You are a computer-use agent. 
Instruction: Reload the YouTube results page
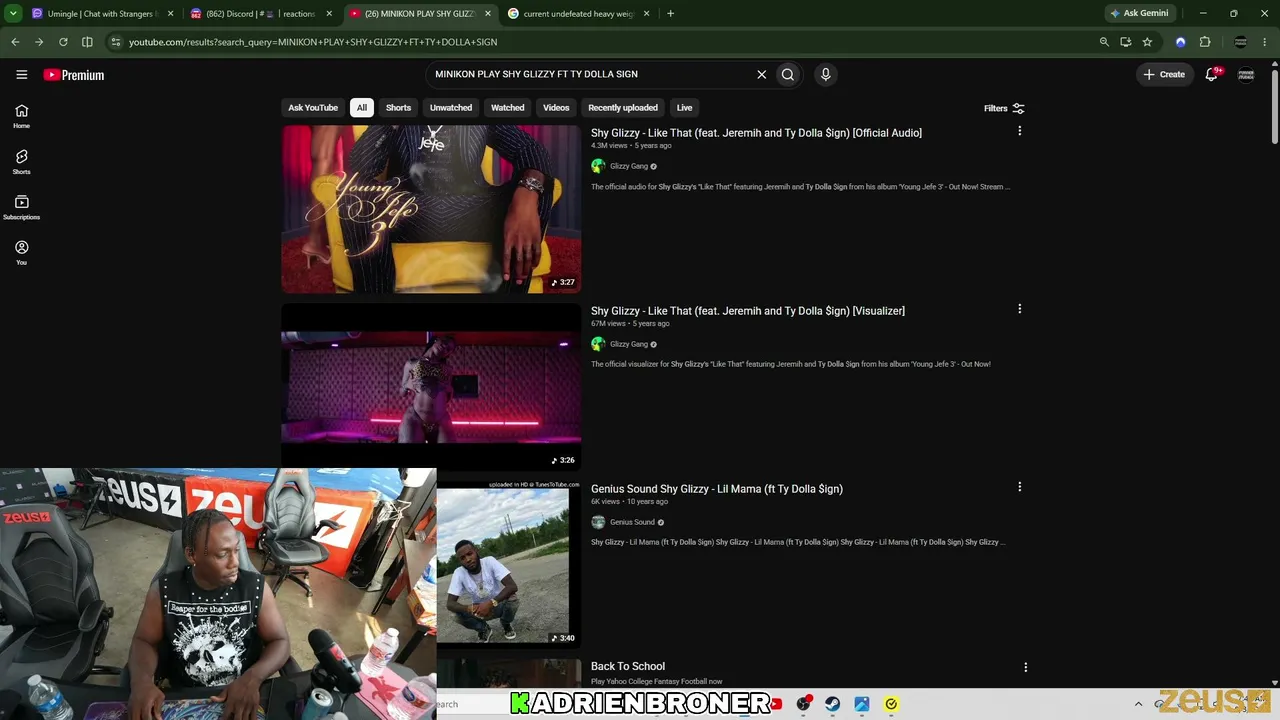tap(63, 42)
